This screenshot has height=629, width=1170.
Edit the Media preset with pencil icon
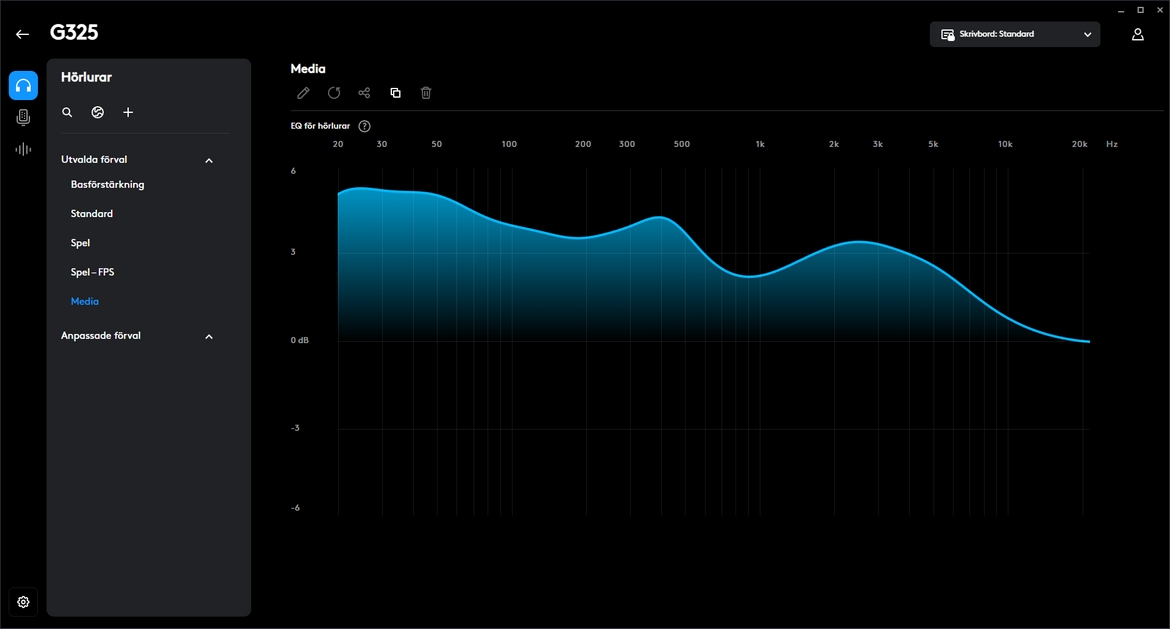tap(303, 93)
